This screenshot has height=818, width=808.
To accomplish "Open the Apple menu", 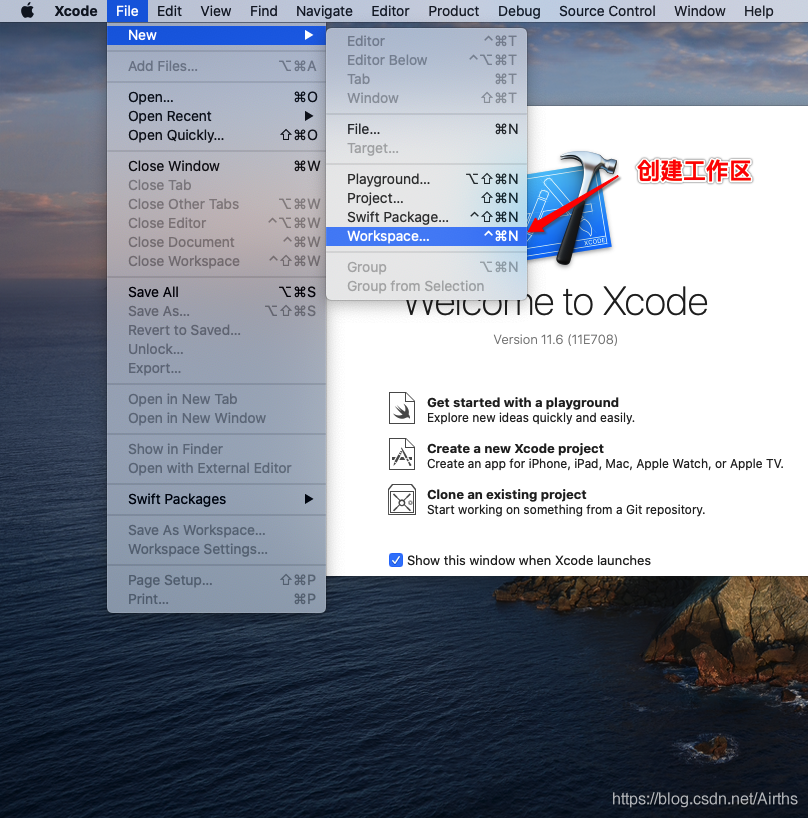I will (27, 11).
